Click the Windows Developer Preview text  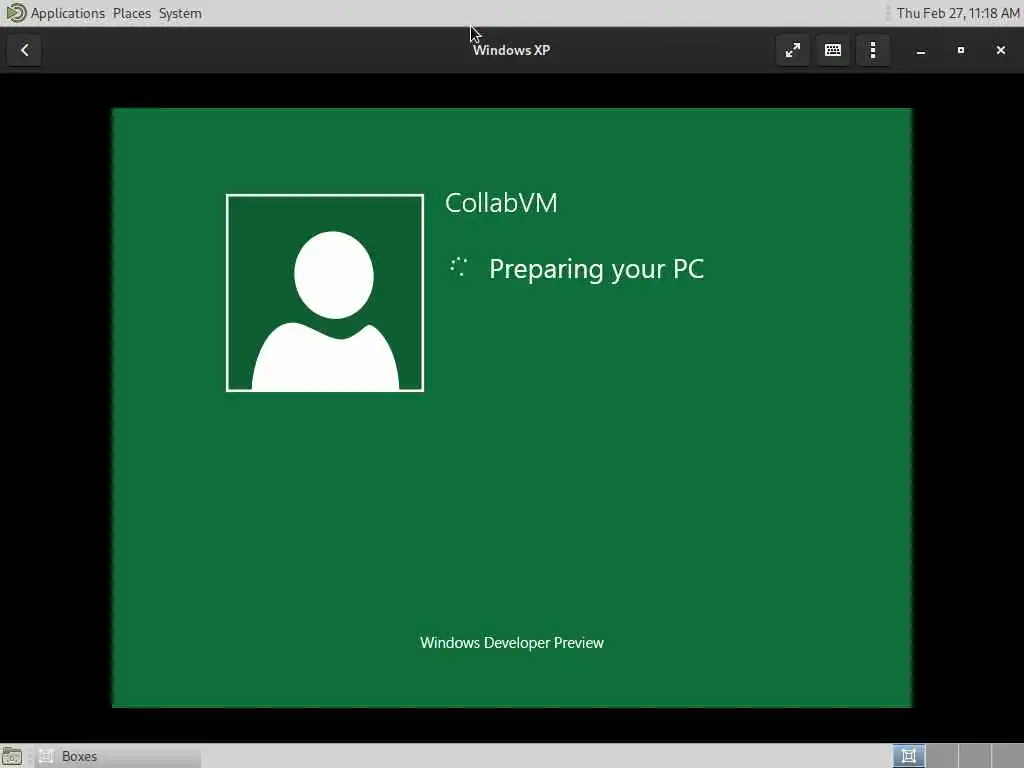point(512,643)
